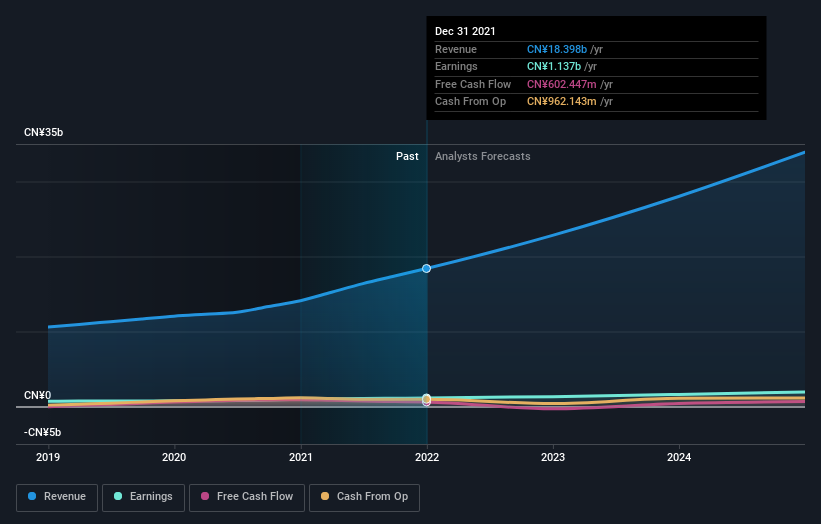
Task: Click the 2020 x-axis label
Action: 174,457
